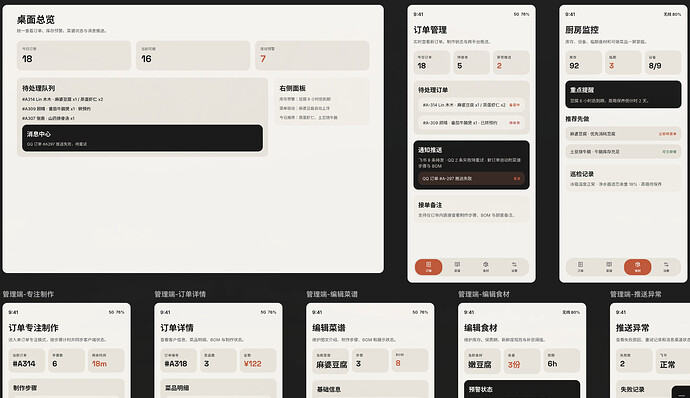690x398 pixels.
Task: Tap the orange cube tab icon in 厨房监控 screen
Action: coord(637,267)
